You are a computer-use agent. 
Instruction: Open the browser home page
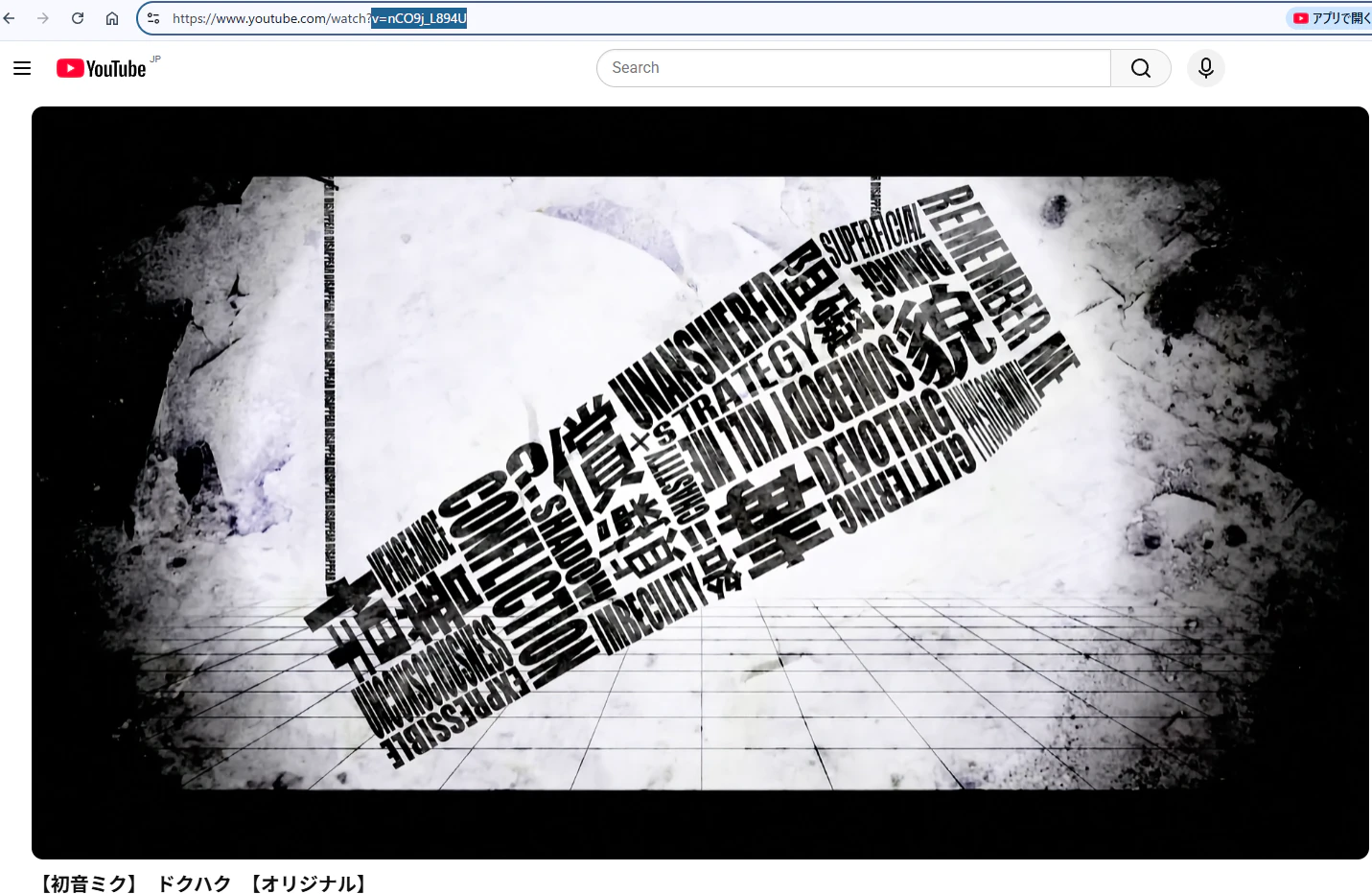(x=112, y=18)
